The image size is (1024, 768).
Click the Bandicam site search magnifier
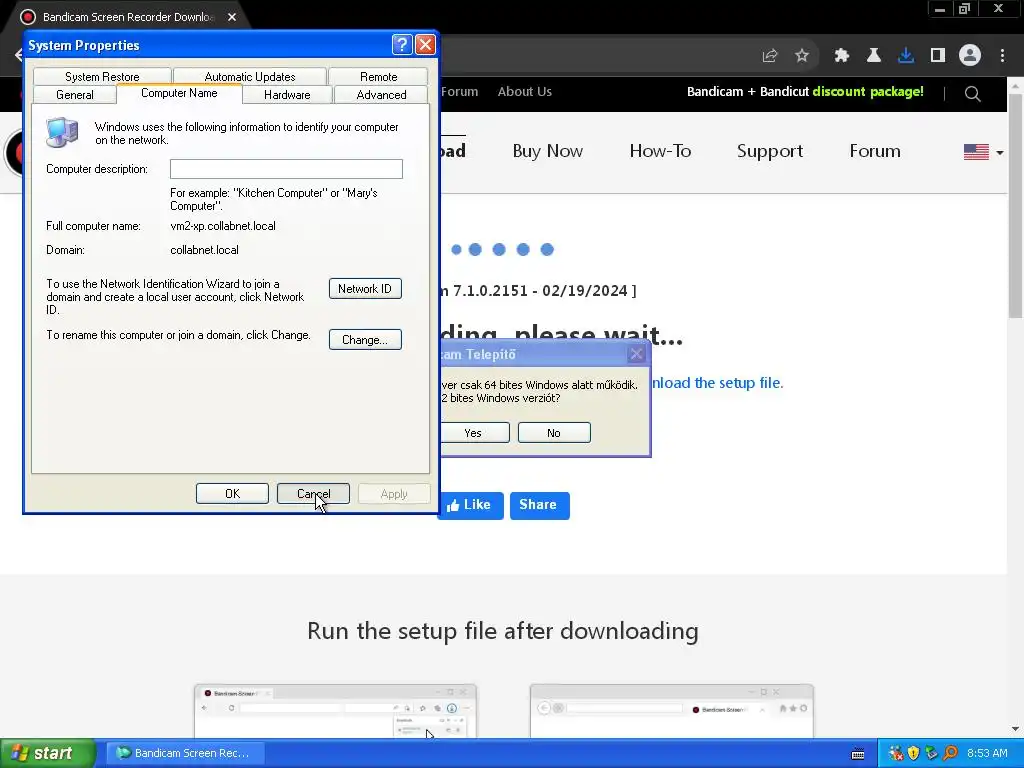(x=972, y=94)
